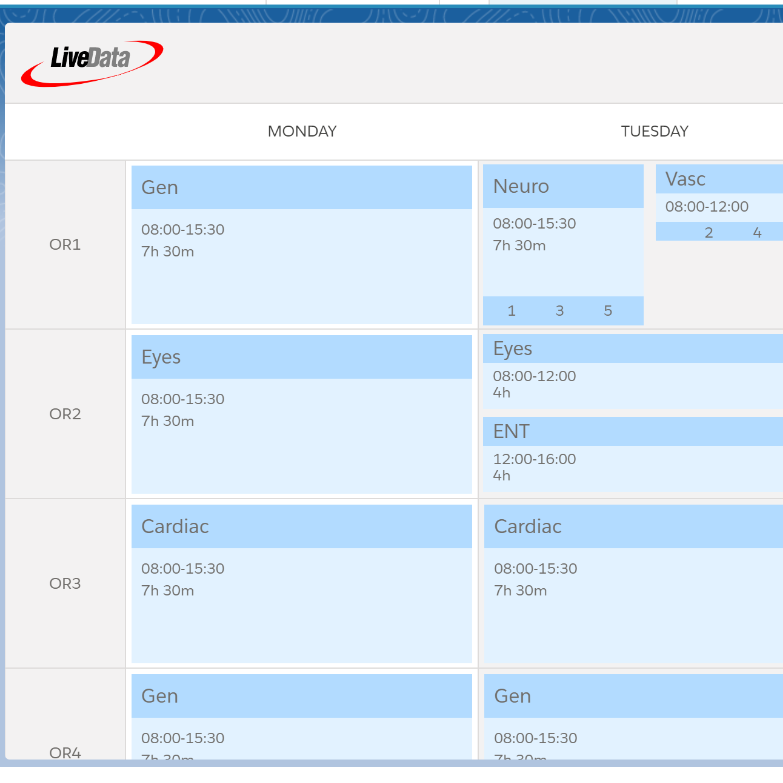
Task: Open the Monday OR2 Eyes block
Action: [x=302, y=414]
